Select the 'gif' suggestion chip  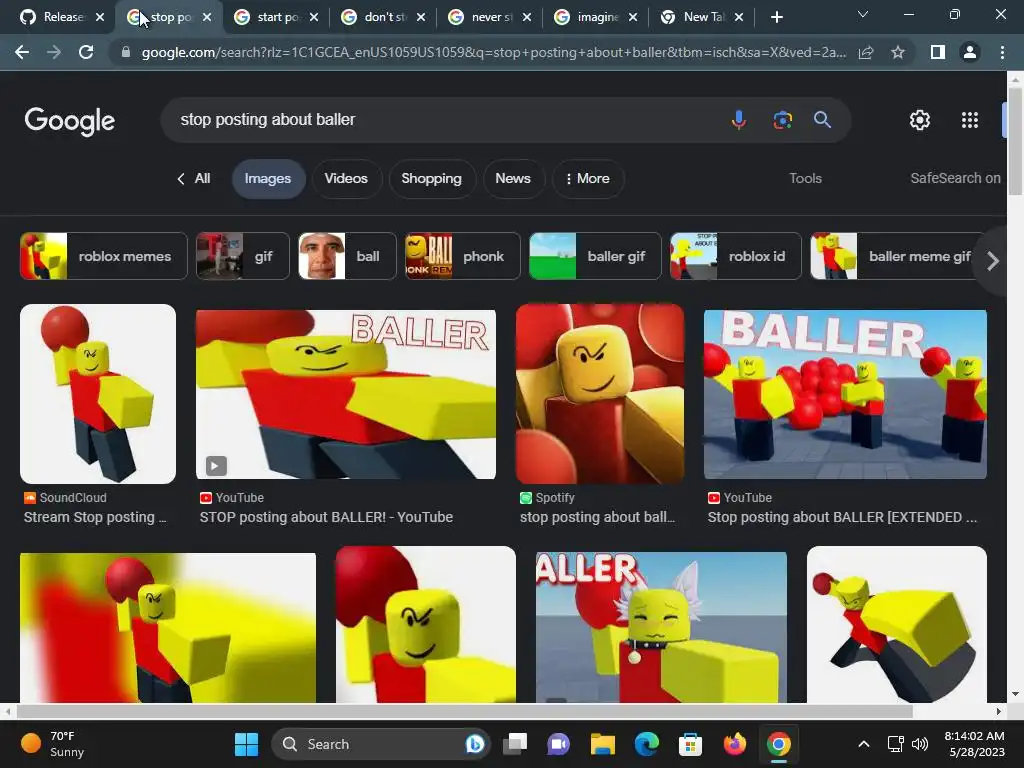coord(243,256)
